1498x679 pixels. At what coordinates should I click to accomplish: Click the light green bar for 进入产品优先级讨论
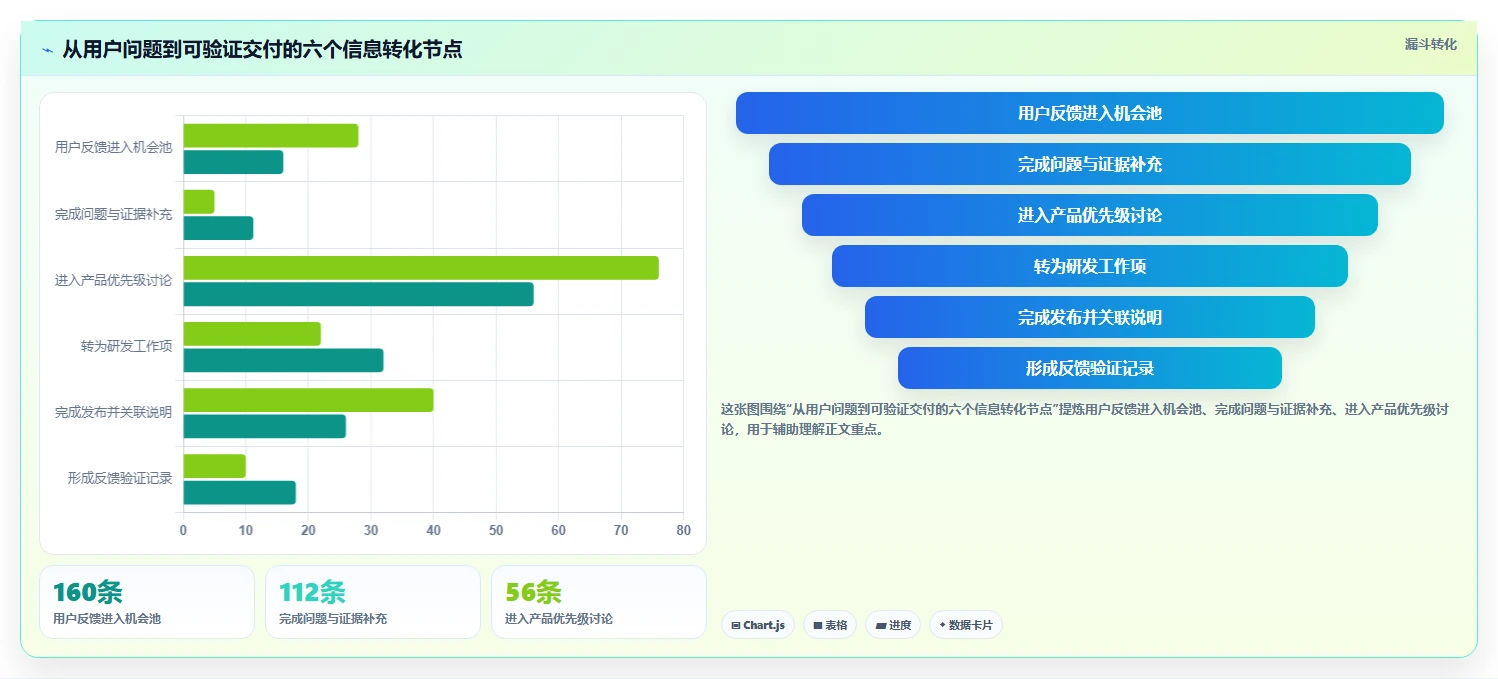[421, 268]
